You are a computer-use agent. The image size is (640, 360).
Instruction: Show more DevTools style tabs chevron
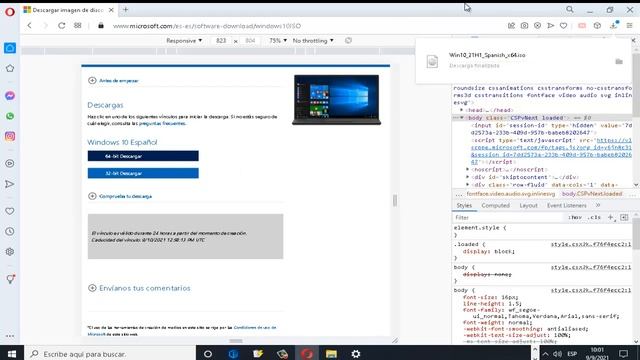[598, 205]
